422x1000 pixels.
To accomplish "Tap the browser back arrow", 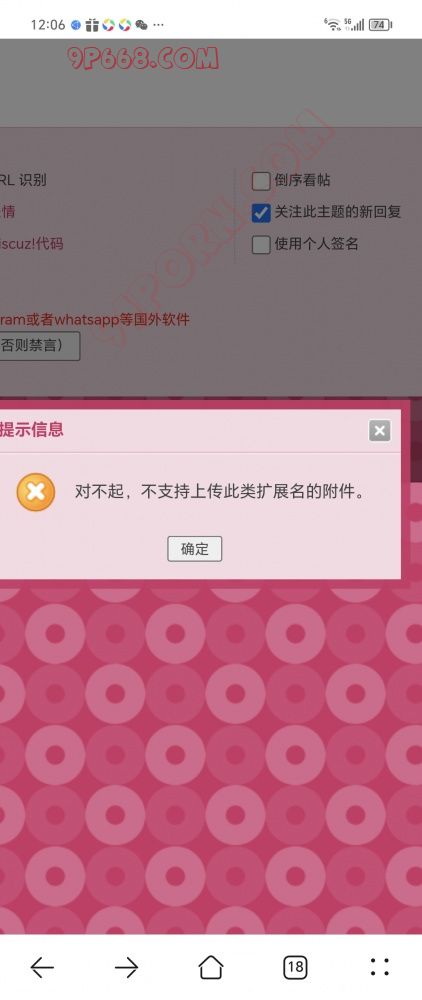I will (x=42, y=967).
